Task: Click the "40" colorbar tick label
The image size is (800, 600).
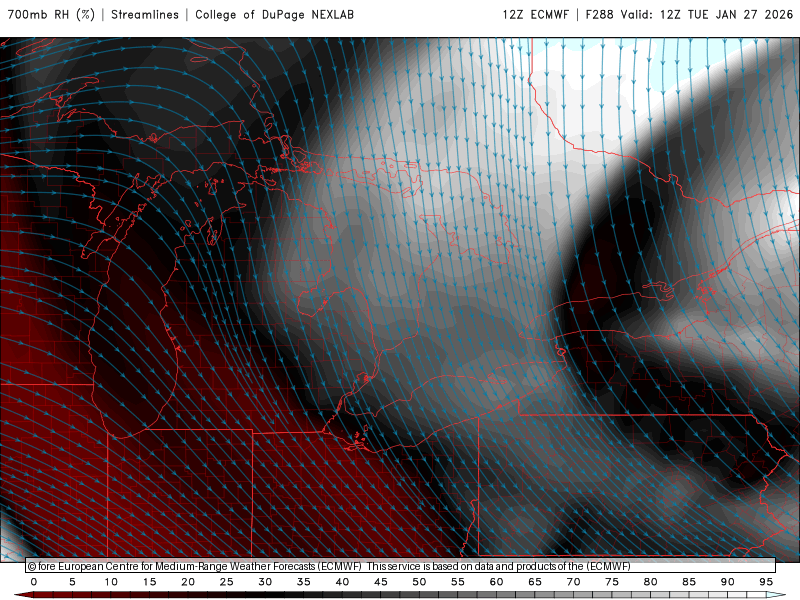Action: pos(342,582)
